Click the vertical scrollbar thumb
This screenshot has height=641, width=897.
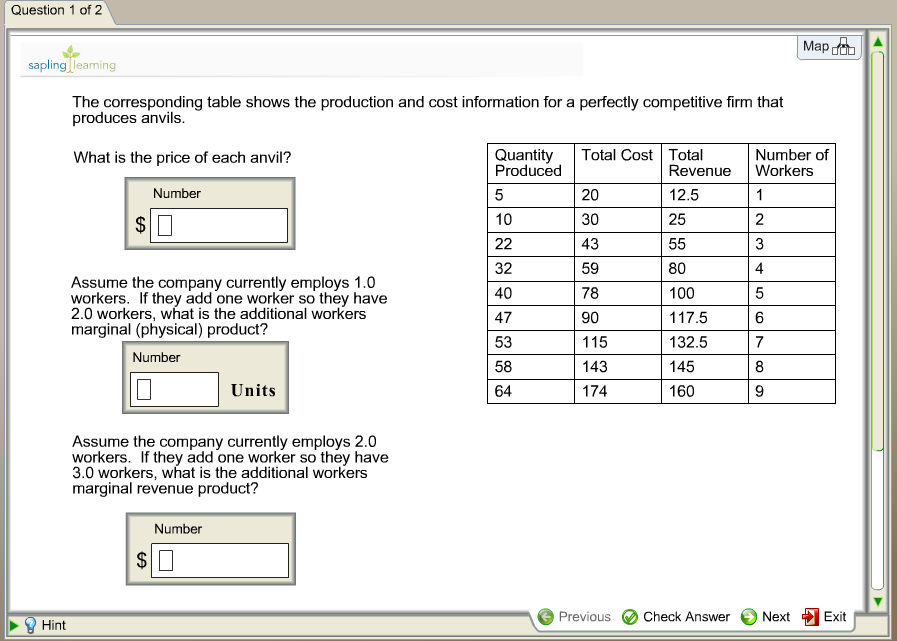click(x=878, y=251)
